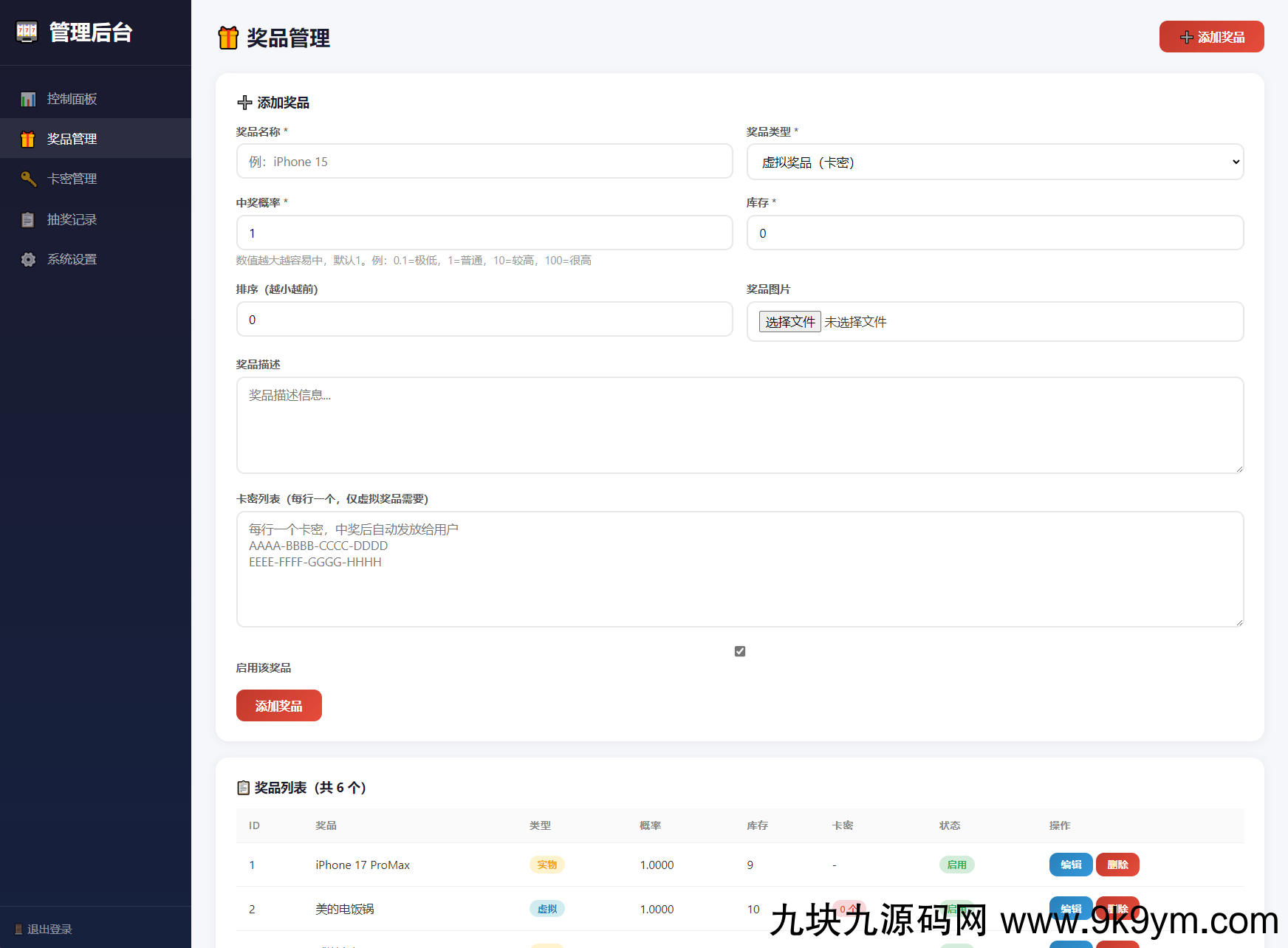Edit the iPhone 17 ProMax prize
The width and height of the screenshot is (1288, 948).
coord(1070,865)
